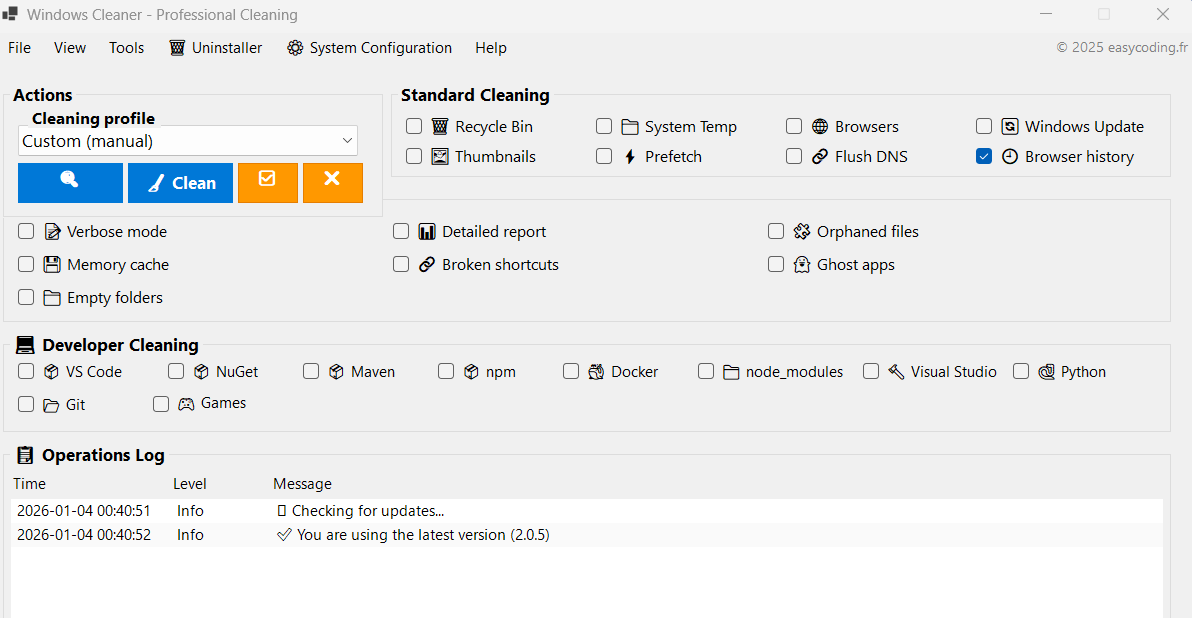
Task: Click the Python snake icon
Action: tap(1046, 372)
